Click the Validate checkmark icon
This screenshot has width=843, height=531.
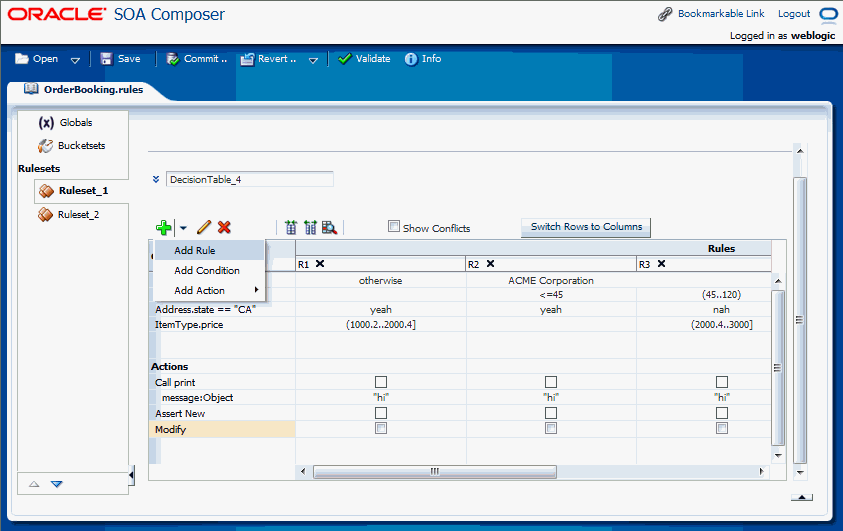tap(345, 59)
